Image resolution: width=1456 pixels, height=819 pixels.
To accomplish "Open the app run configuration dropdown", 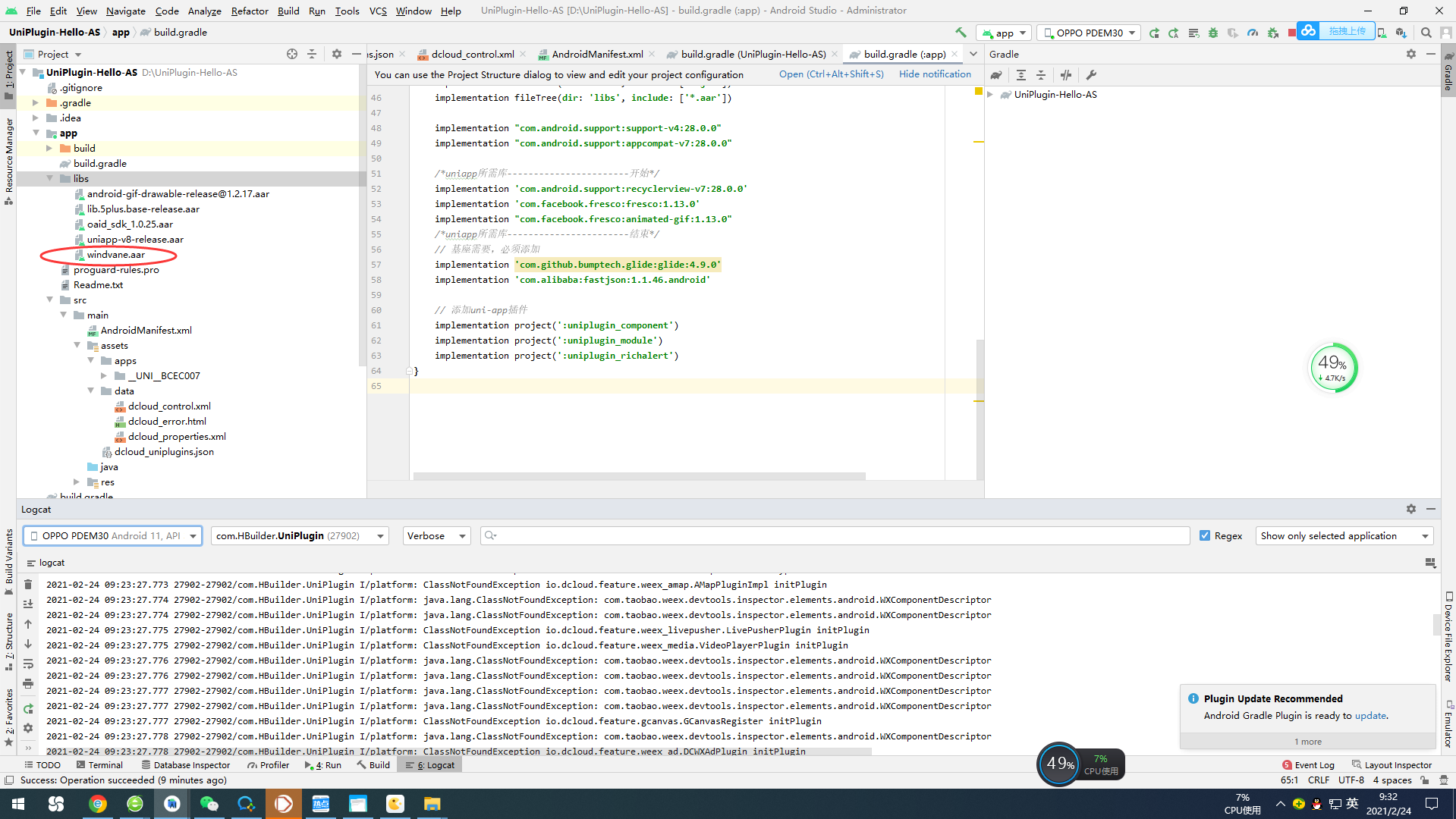I will pos(1004,33).
